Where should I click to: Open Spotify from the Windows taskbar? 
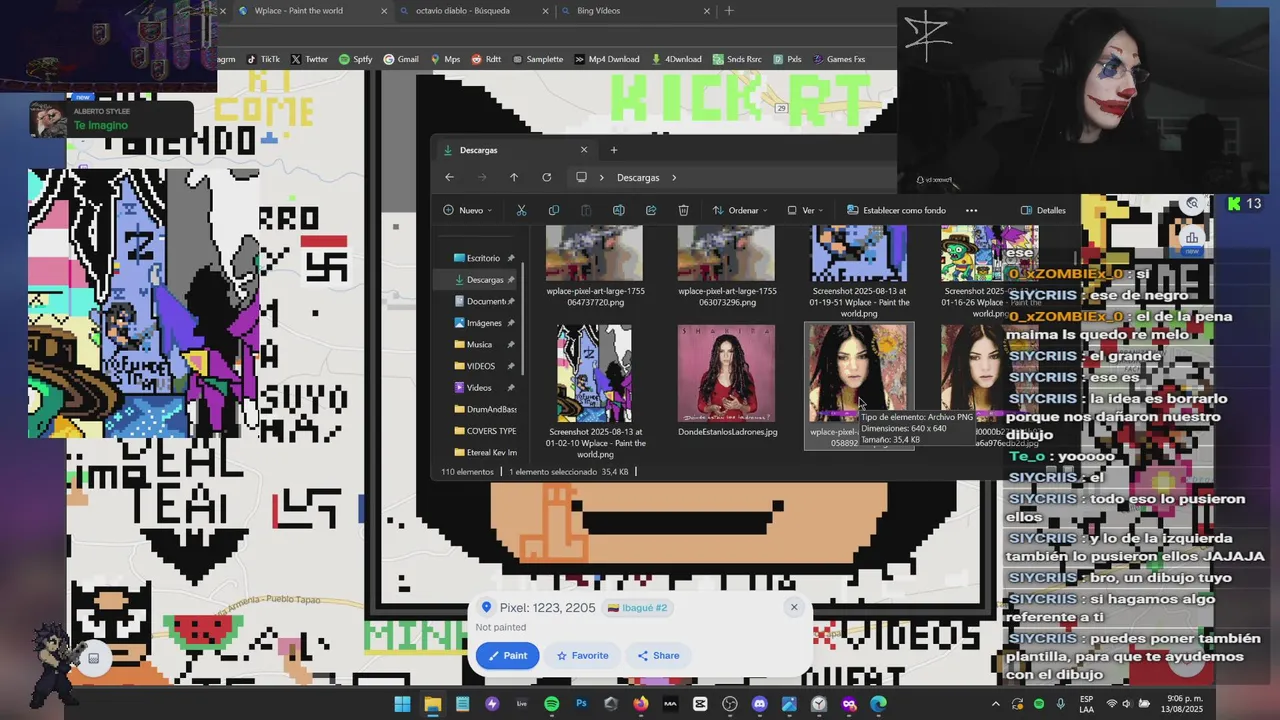pyautogui.click(x=551, y=704)
